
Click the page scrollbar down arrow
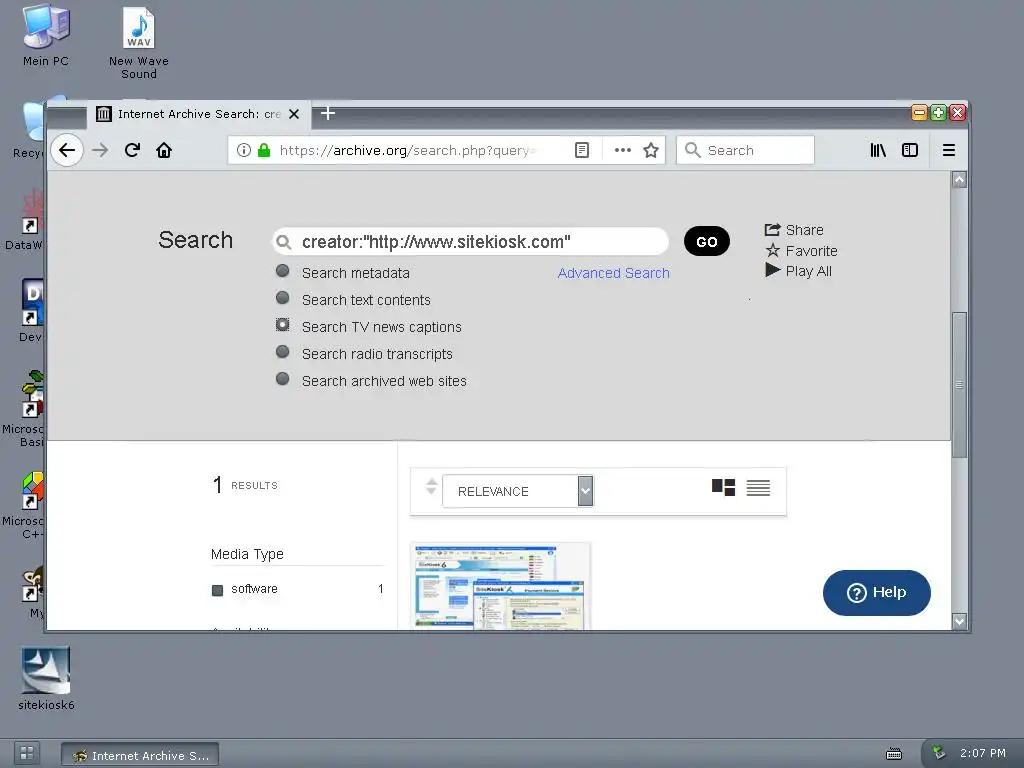pyautogui.click(x=959, y=621)
